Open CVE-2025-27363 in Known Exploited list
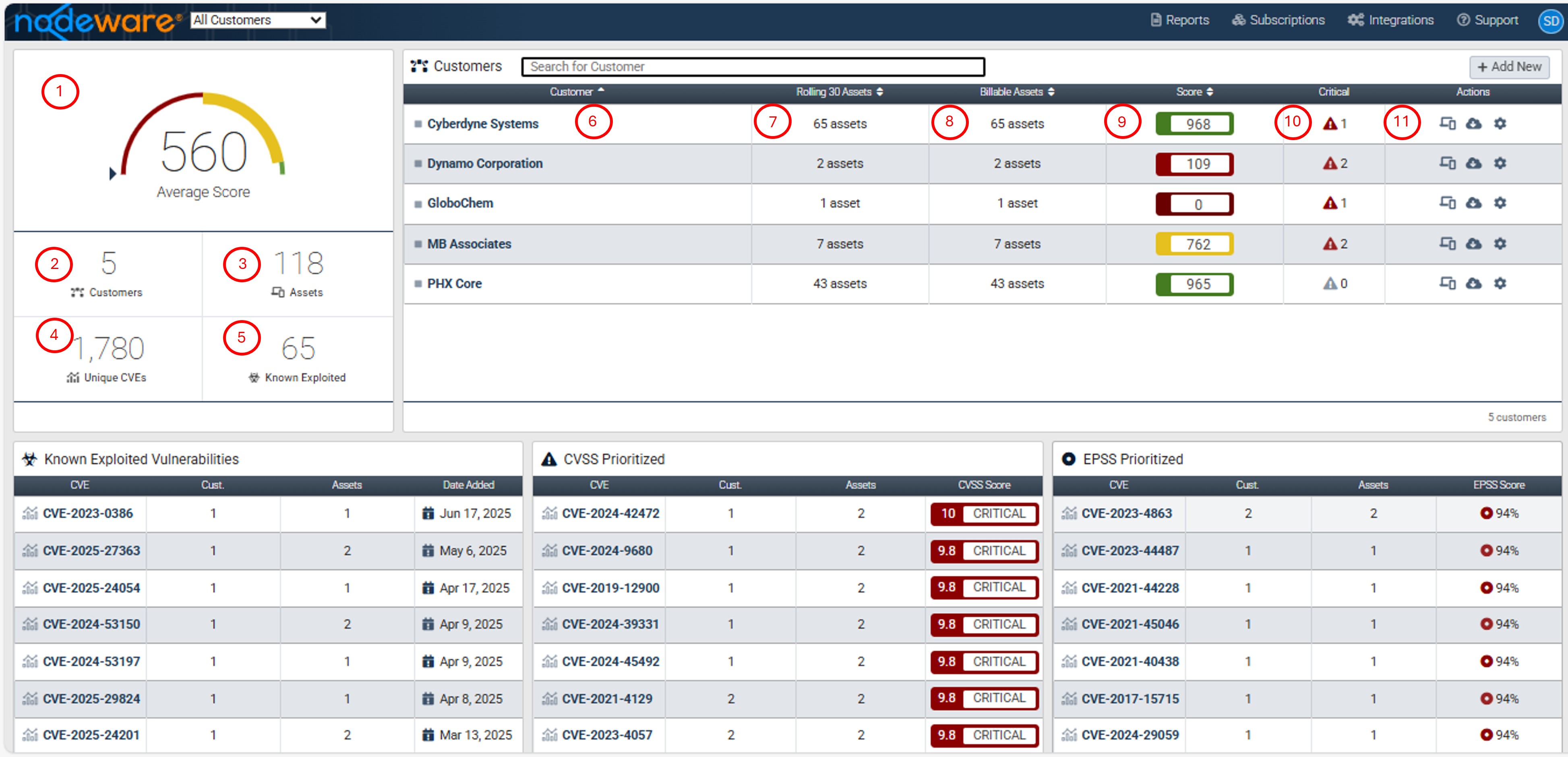This screenshot has height=757, width=1568. [91, 550]
